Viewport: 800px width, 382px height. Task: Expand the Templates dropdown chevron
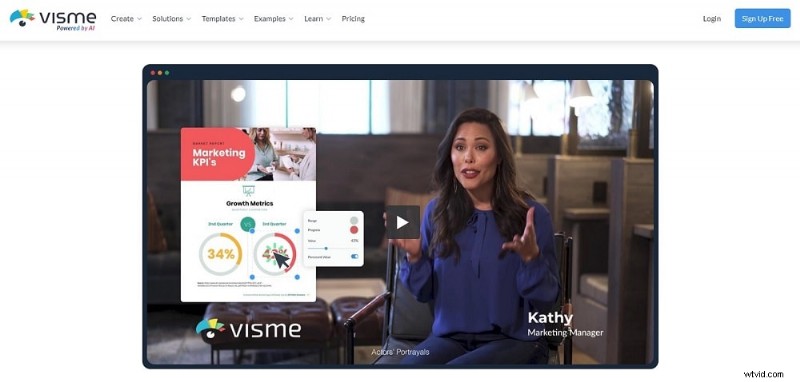[x=241, y=19]
